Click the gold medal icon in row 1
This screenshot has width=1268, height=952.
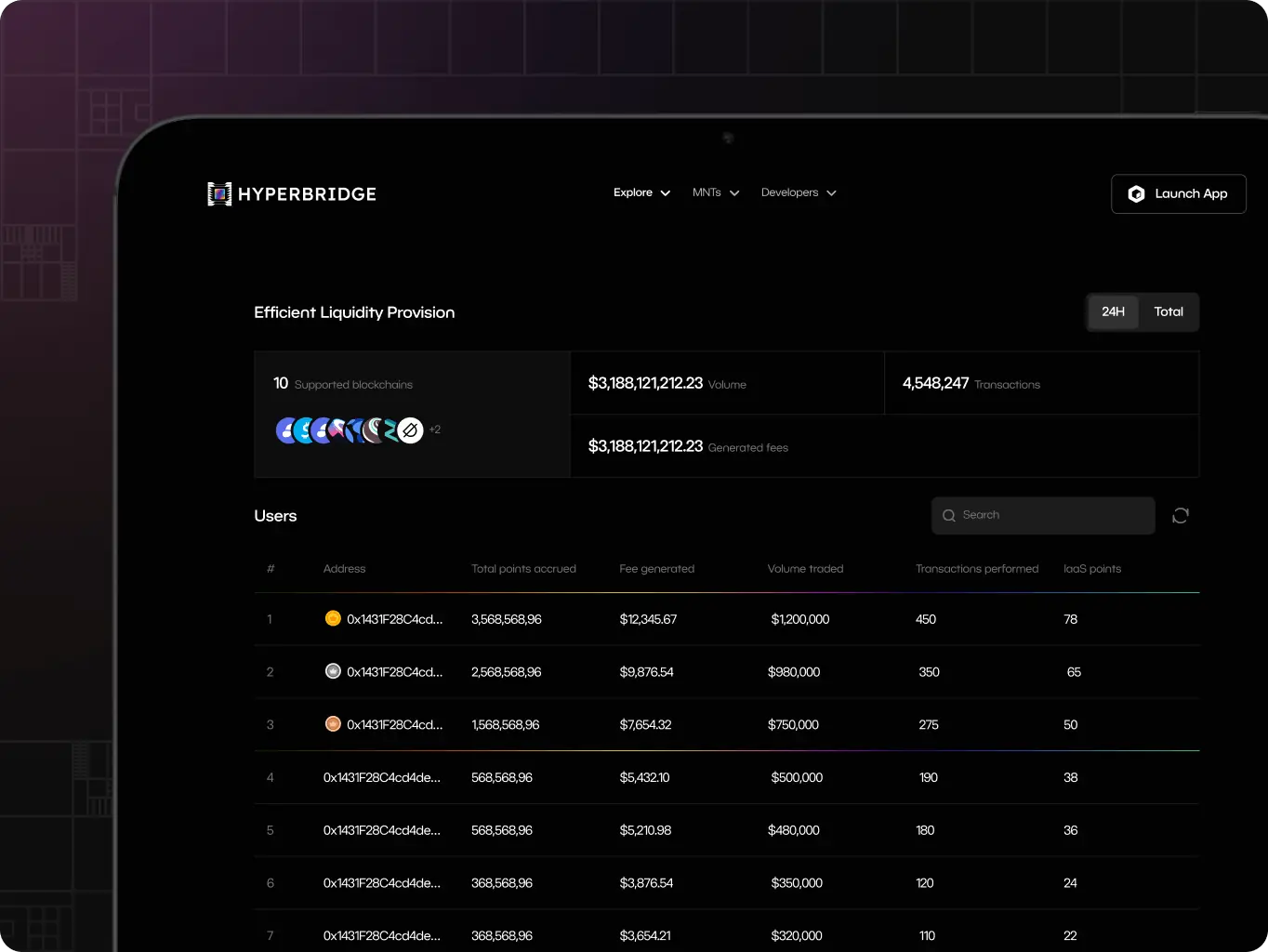tap(333, 618)
